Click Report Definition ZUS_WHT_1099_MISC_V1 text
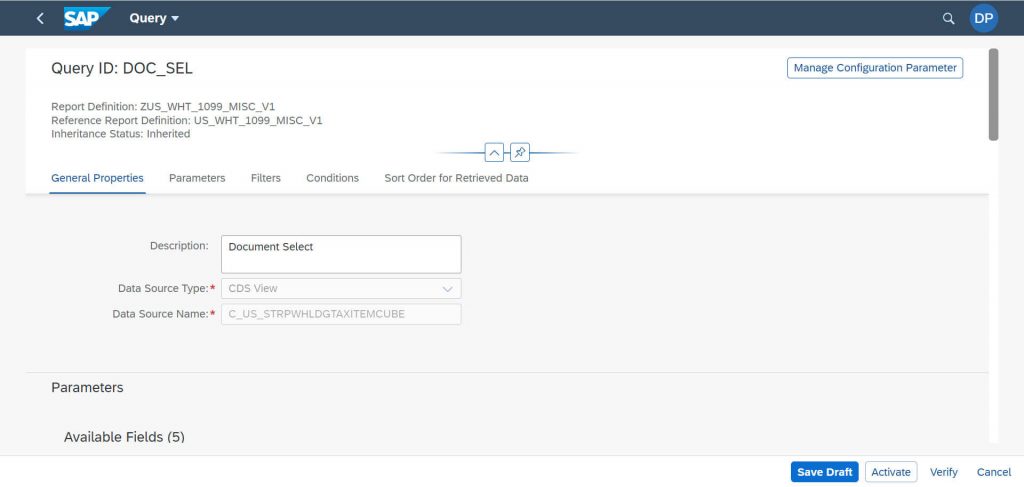Screen dimensions: 1024x487 pyautogui.click(x=163, y=106)
